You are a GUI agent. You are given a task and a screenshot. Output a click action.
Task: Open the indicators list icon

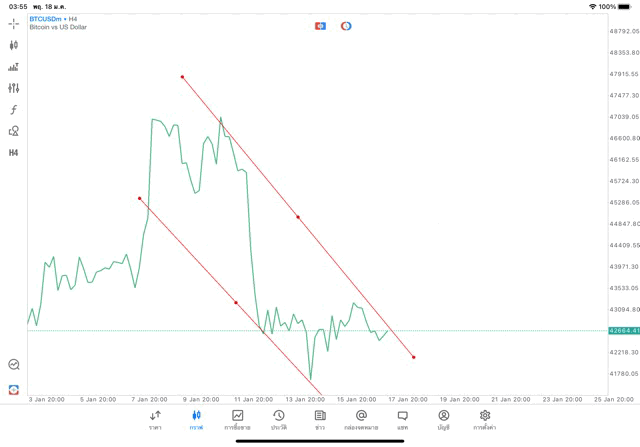tap(14, 67)
